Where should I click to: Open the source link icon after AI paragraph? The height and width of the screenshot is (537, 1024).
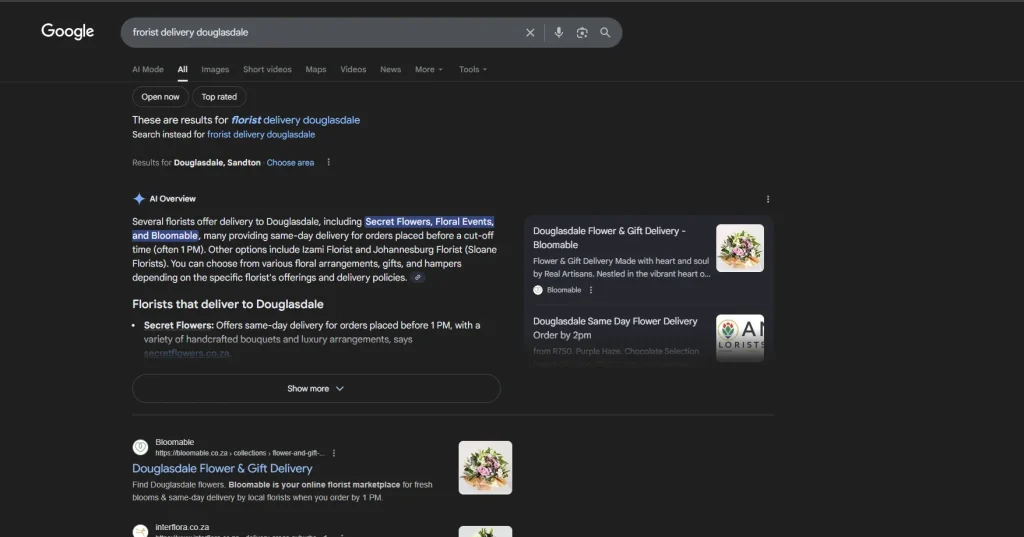418,278
